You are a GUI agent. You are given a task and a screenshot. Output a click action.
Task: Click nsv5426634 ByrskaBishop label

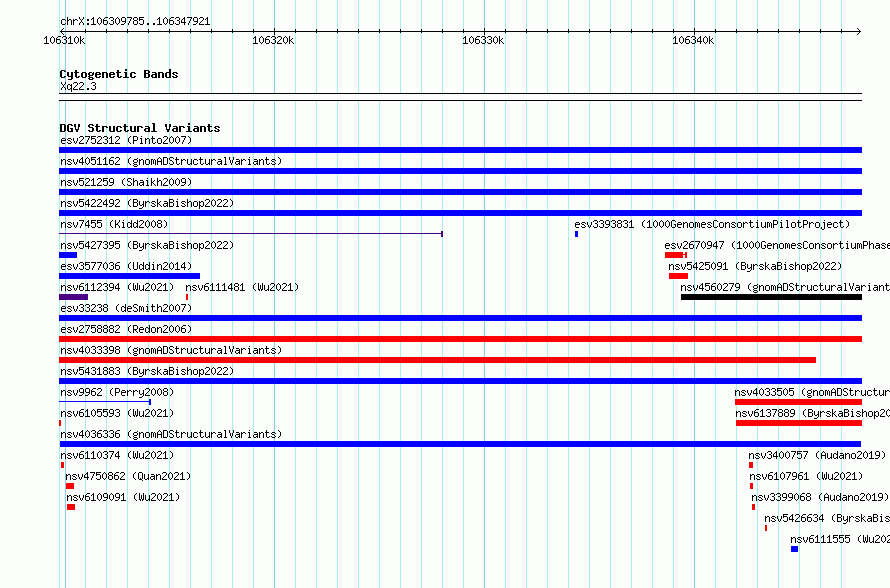[x=827, y=518]
